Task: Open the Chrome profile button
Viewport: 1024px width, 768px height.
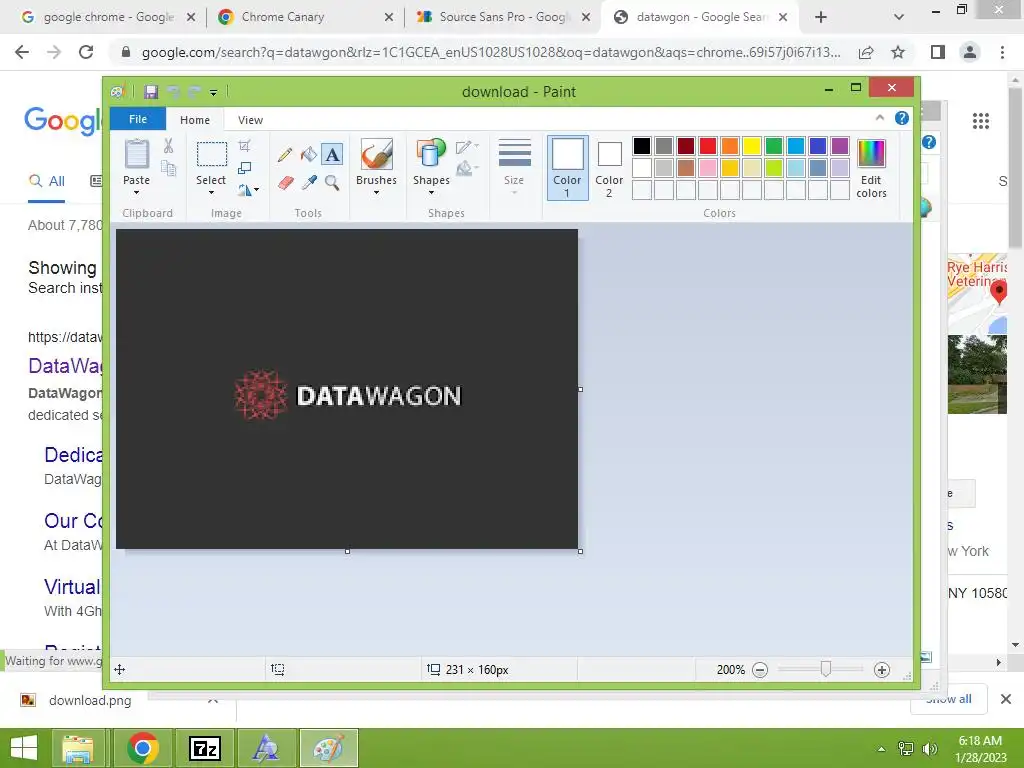Action: click(970, 52)
